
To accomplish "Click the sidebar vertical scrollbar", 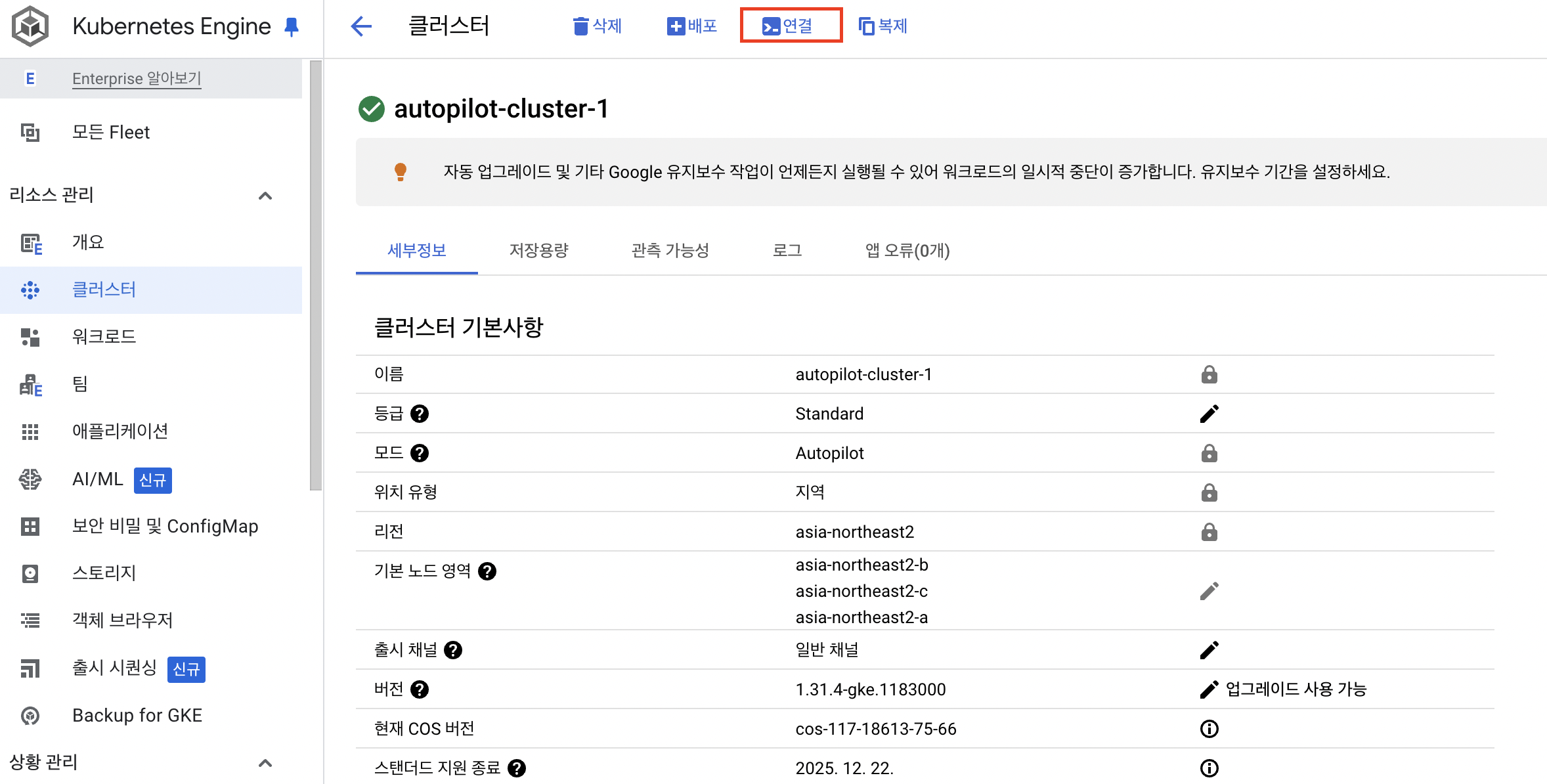I will (x=316, y=276).
